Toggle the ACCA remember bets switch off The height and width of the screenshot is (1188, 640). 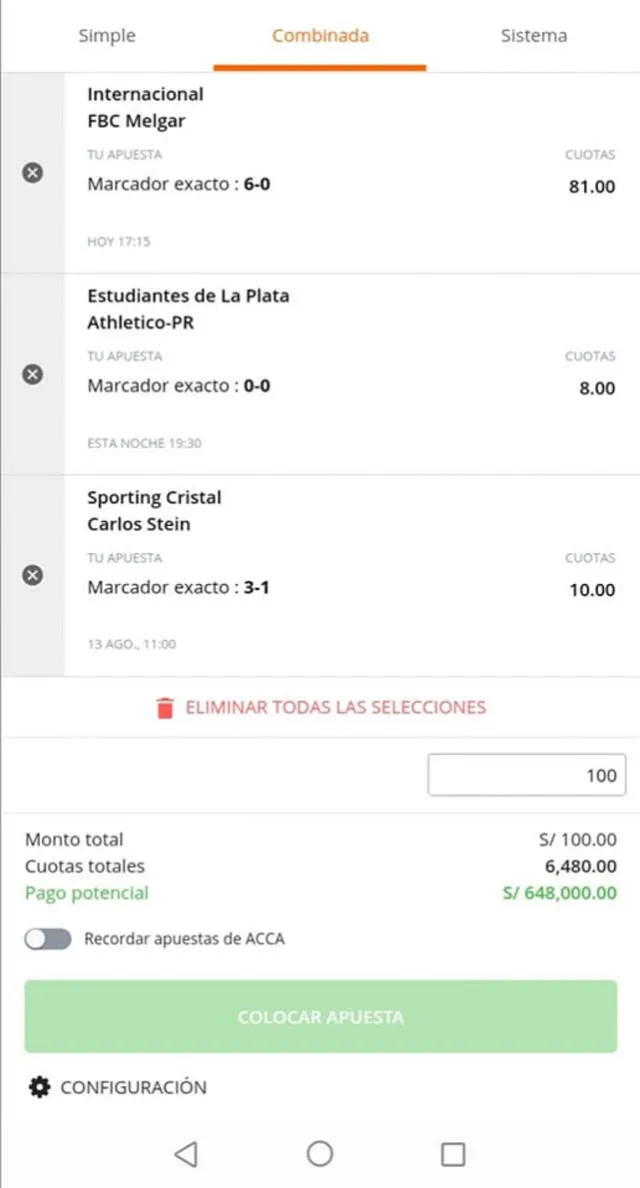(47, 939)
